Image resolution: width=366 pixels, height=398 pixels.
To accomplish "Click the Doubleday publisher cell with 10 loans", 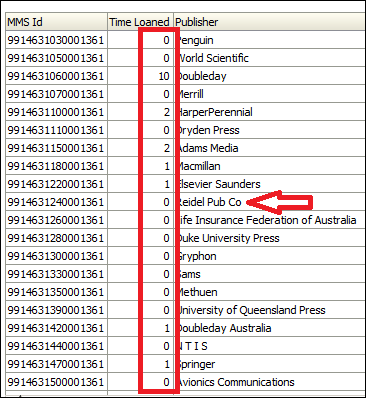I will tap(269, 76).
